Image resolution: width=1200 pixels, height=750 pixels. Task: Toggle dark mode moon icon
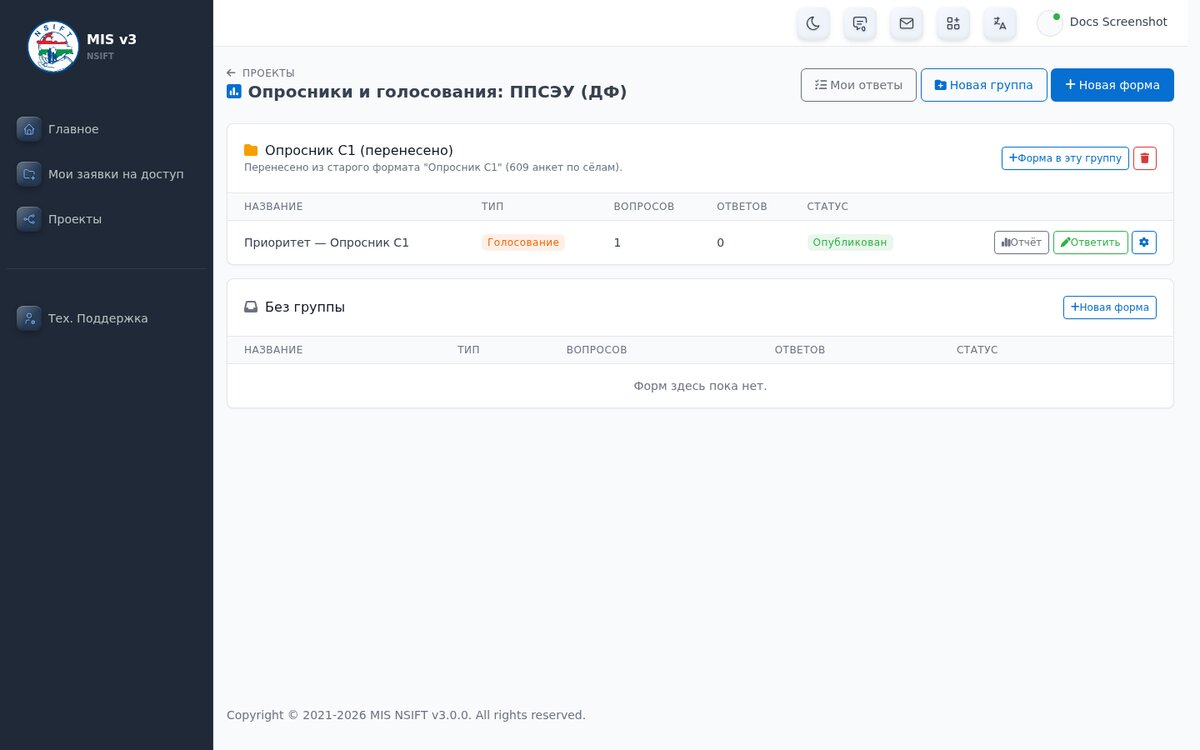[x=813, y=23]
